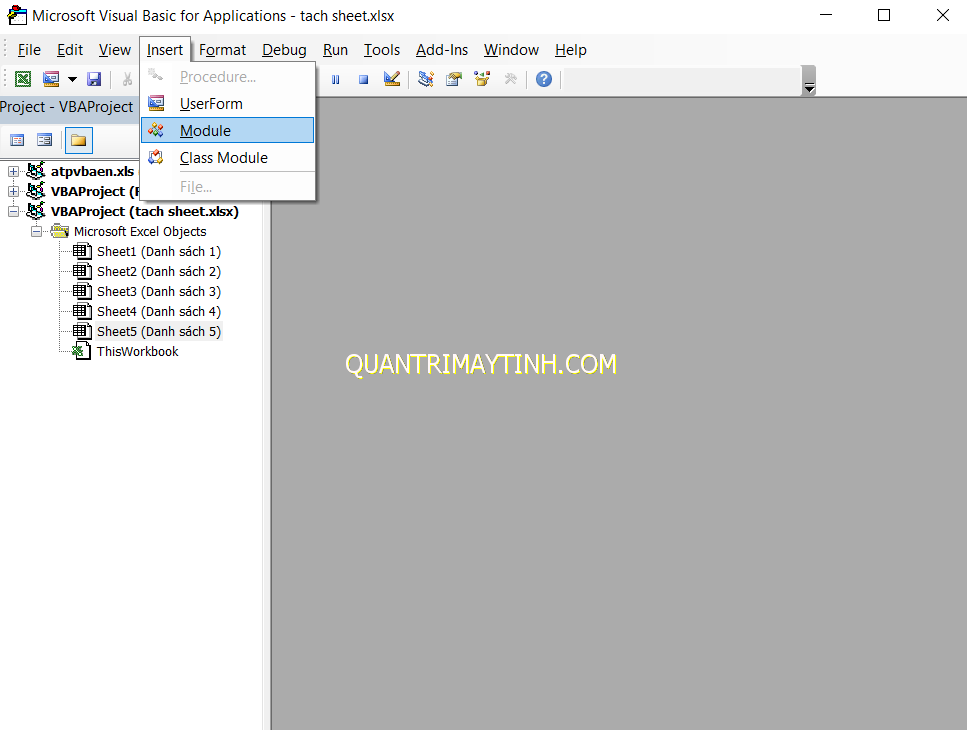Click the ThisWorkbook icon
Viewport: 967px width, 730px height.
82,351
